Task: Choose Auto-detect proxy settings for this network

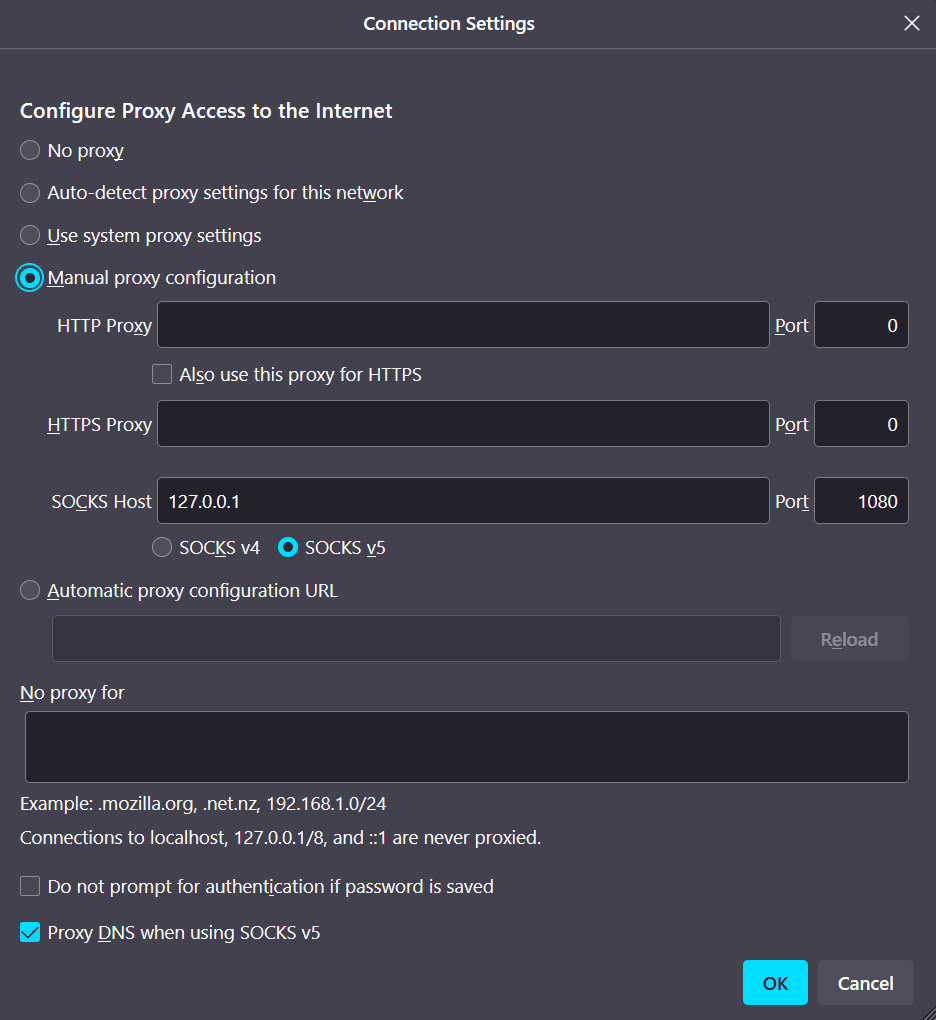Action: pyautogui.click(x=30, y=193)
